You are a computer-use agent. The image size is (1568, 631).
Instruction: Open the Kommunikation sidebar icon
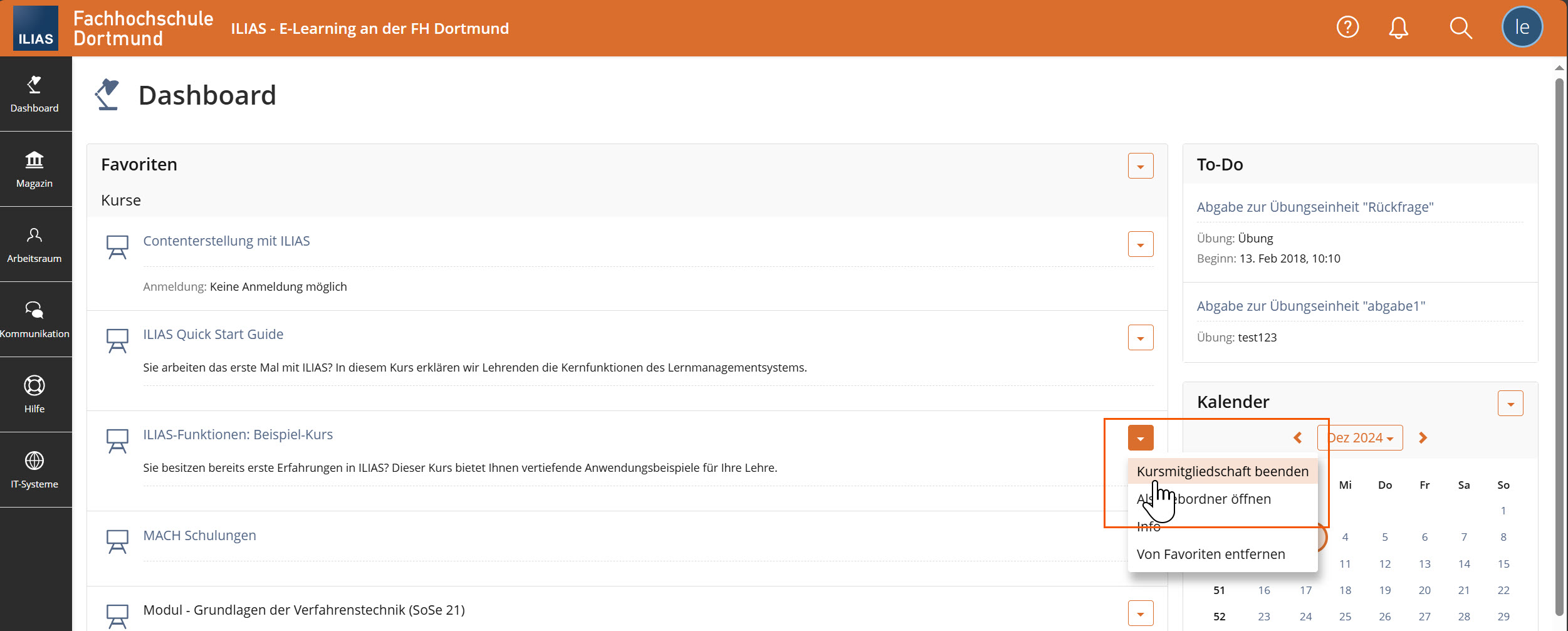[x=34, y=320]
